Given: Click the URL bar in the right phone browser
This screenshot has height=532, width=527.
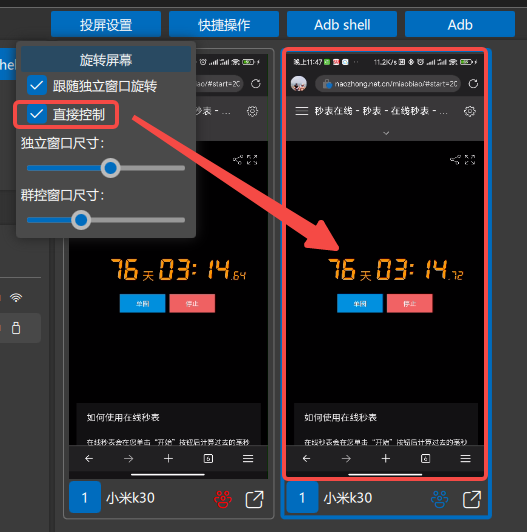Looking at the screenshot, I should pyautogui.click(x=388, y=84).
